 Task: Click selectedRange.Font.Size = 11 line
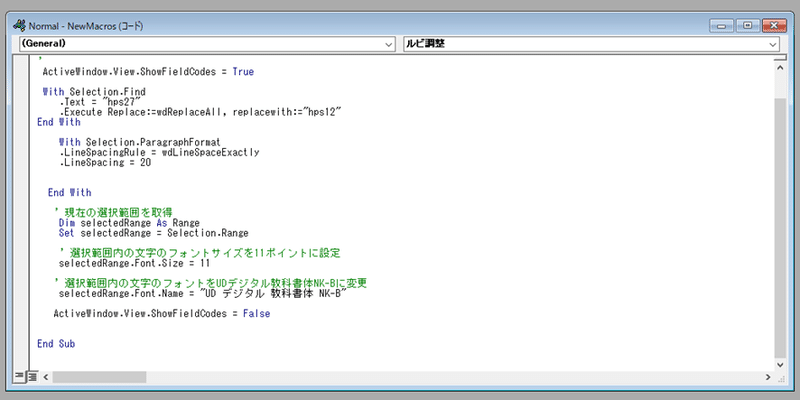coord(134,264)
